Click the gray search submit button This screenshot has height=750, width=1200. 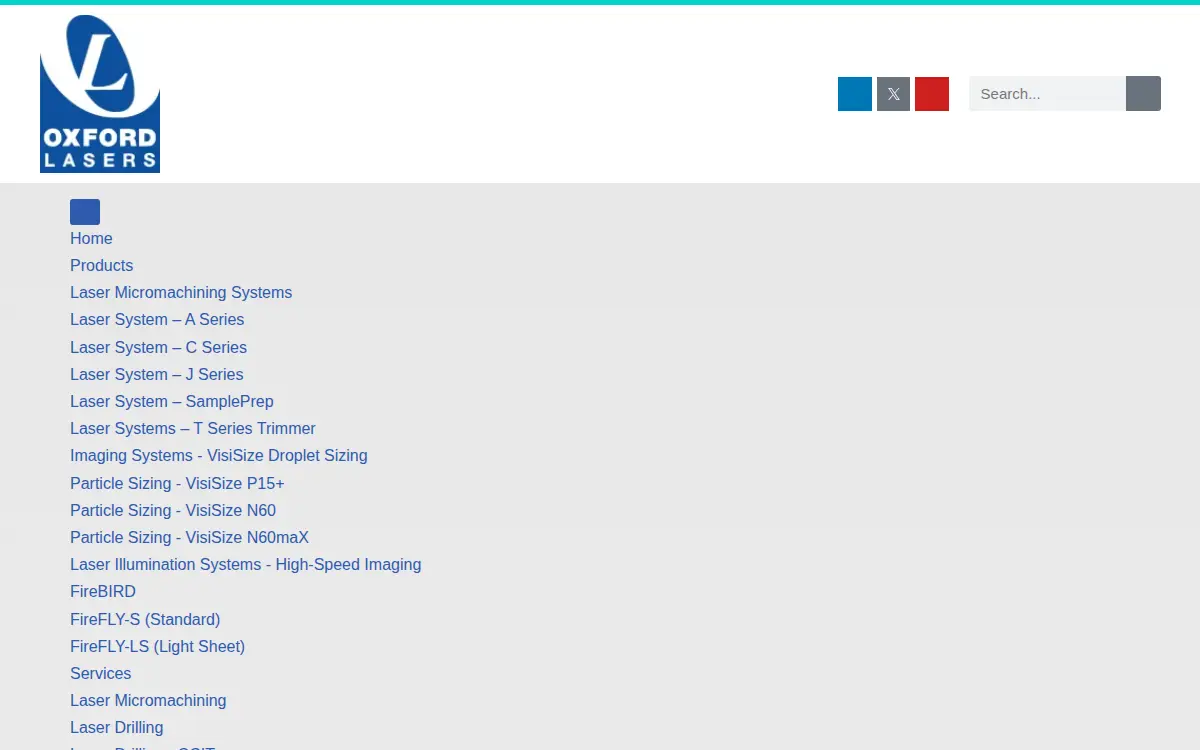coord(1143,94)
